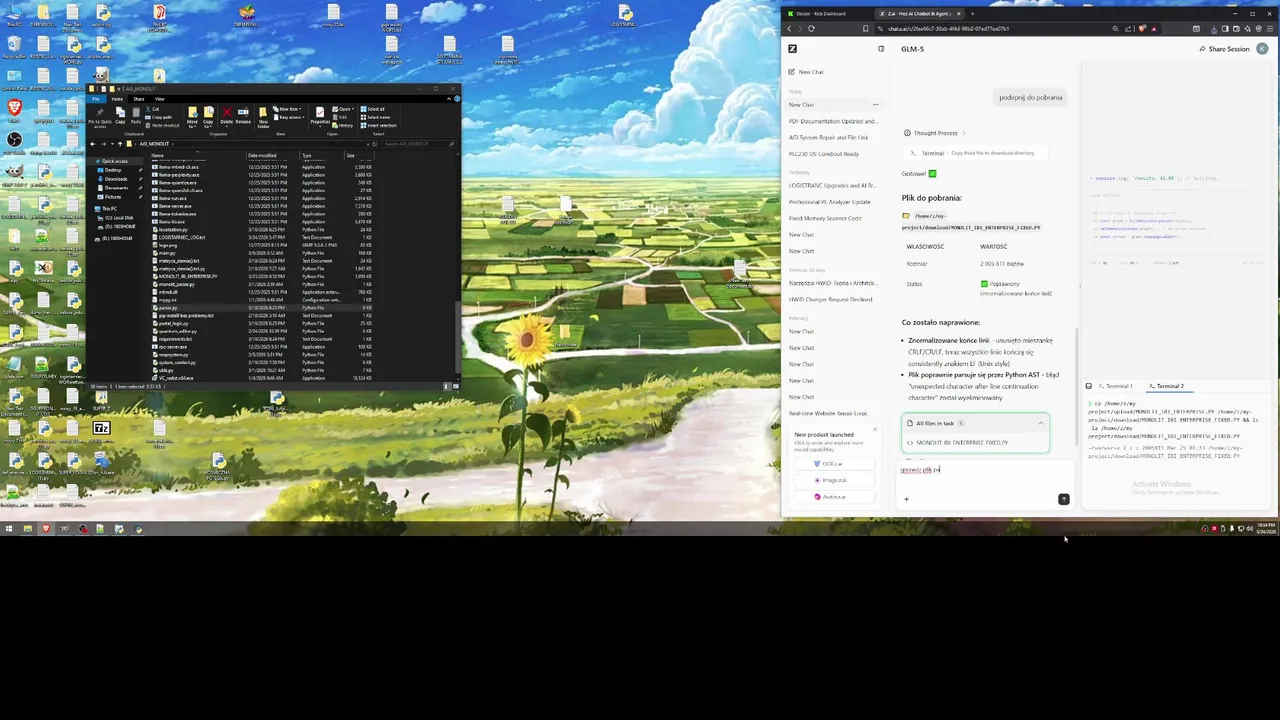
Task: Click the red Delete icon in Explorer ribbon
Action: (x=227, y=113)
